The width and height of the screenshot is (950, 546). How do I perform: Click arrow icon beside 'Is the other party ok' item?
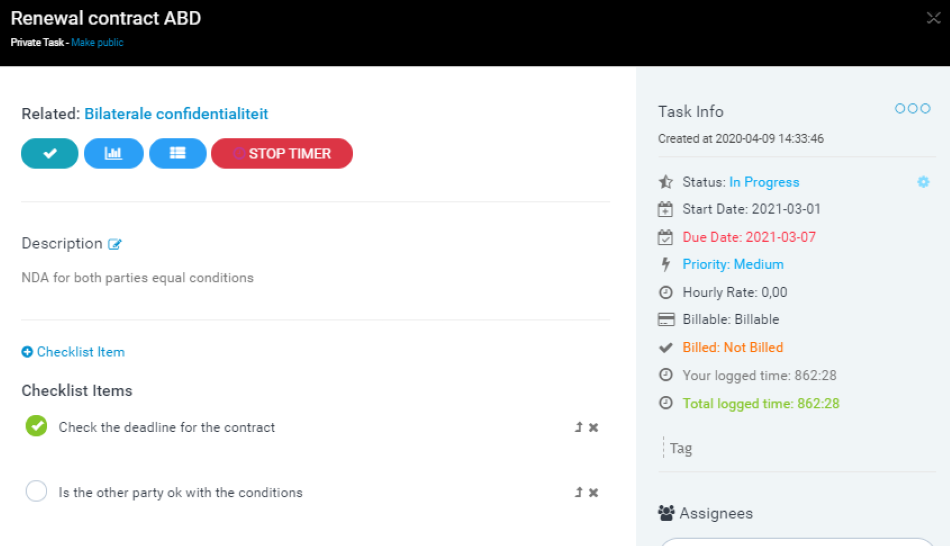(x=578, y=492)
